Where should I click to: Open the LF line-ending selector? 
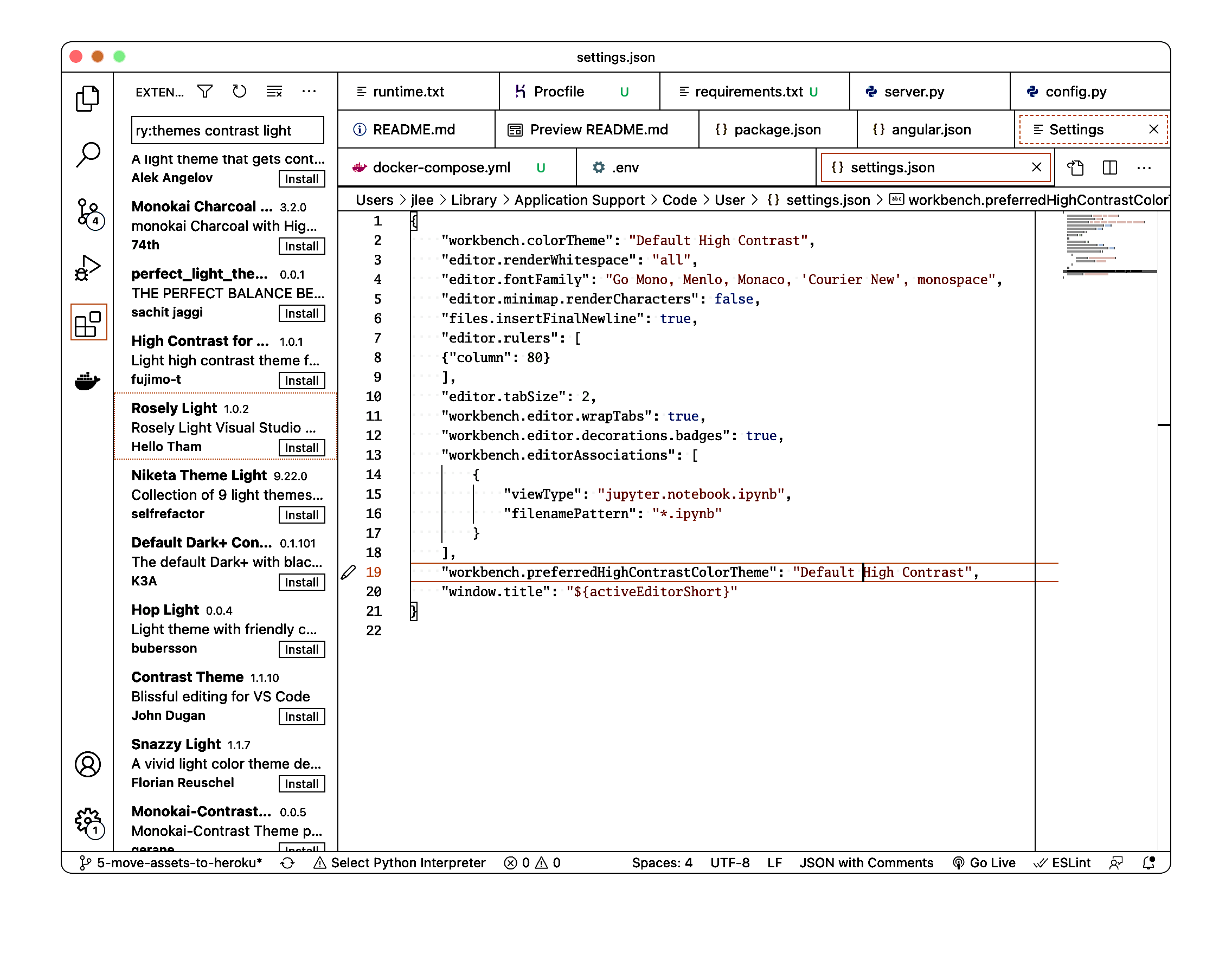(774, 862)
